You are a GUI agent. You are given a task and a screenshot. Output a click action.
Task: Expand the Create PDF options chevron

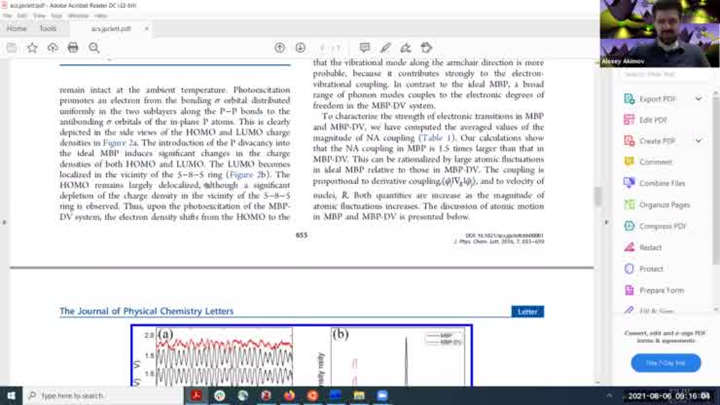coord(698,141)
